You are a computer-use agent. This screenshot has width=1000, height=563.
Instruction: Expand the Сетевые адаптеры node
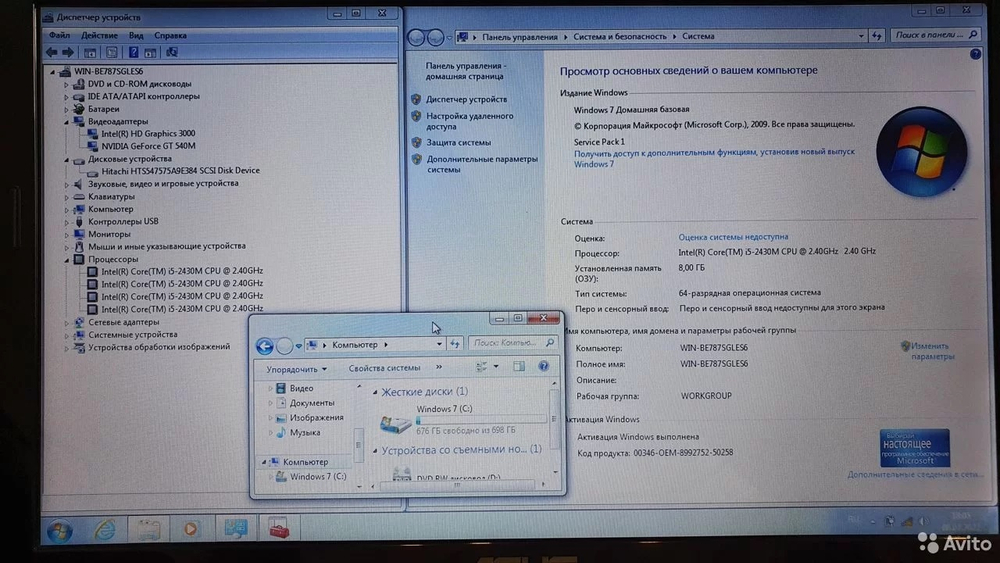click(66, 323)
